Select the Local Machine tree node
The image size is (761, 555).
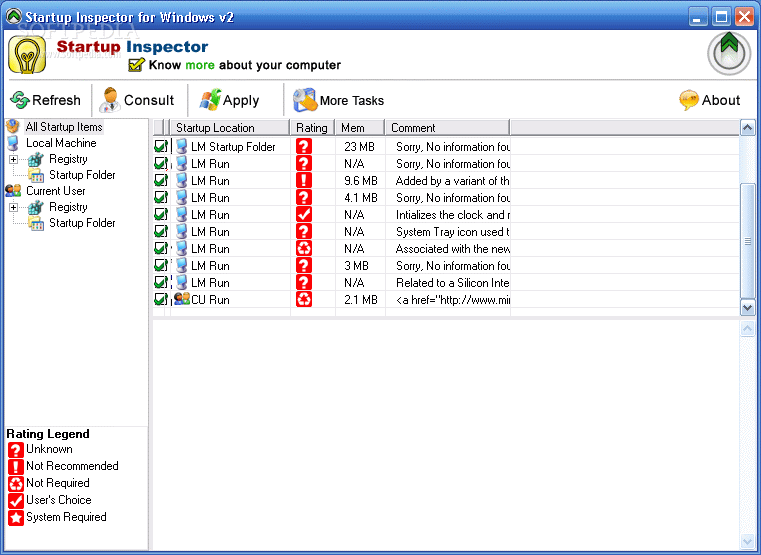[x=61, y=143]
